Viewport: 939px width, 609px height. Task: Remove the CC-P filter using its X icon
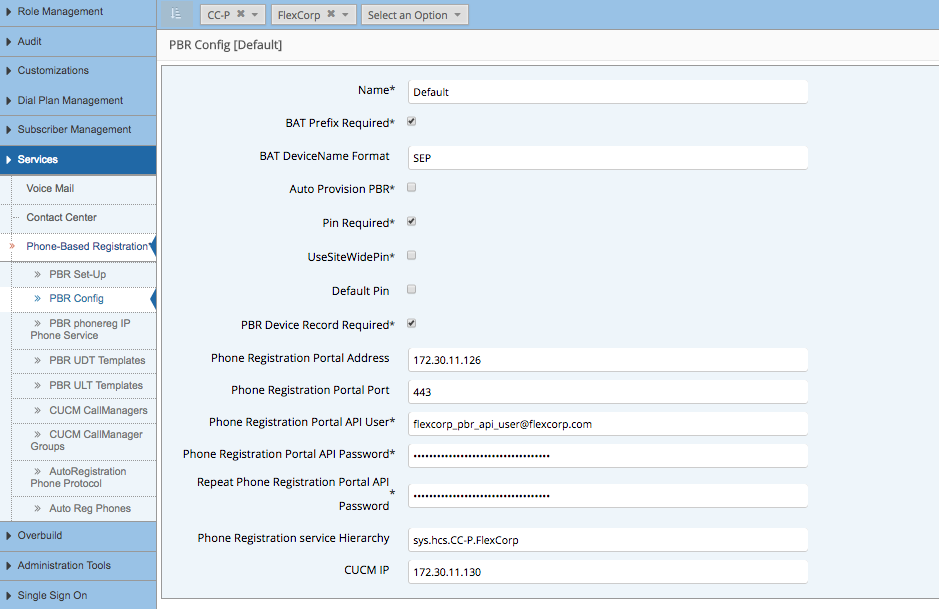pos(243,14)
